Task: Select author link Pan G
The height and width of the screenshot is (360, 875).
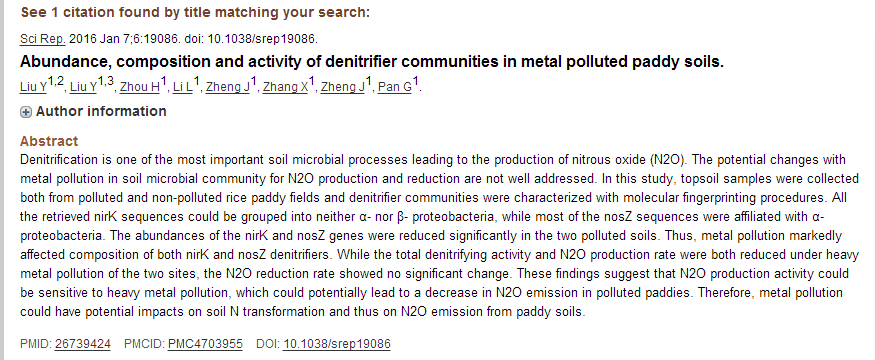Action: tap(395, 87)
